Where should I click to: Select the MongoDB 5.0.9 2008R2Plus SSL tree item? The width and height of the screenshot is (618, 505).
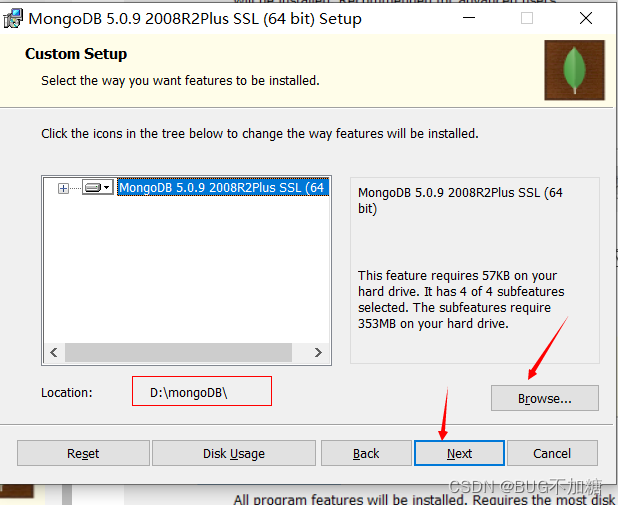point(223,187)
